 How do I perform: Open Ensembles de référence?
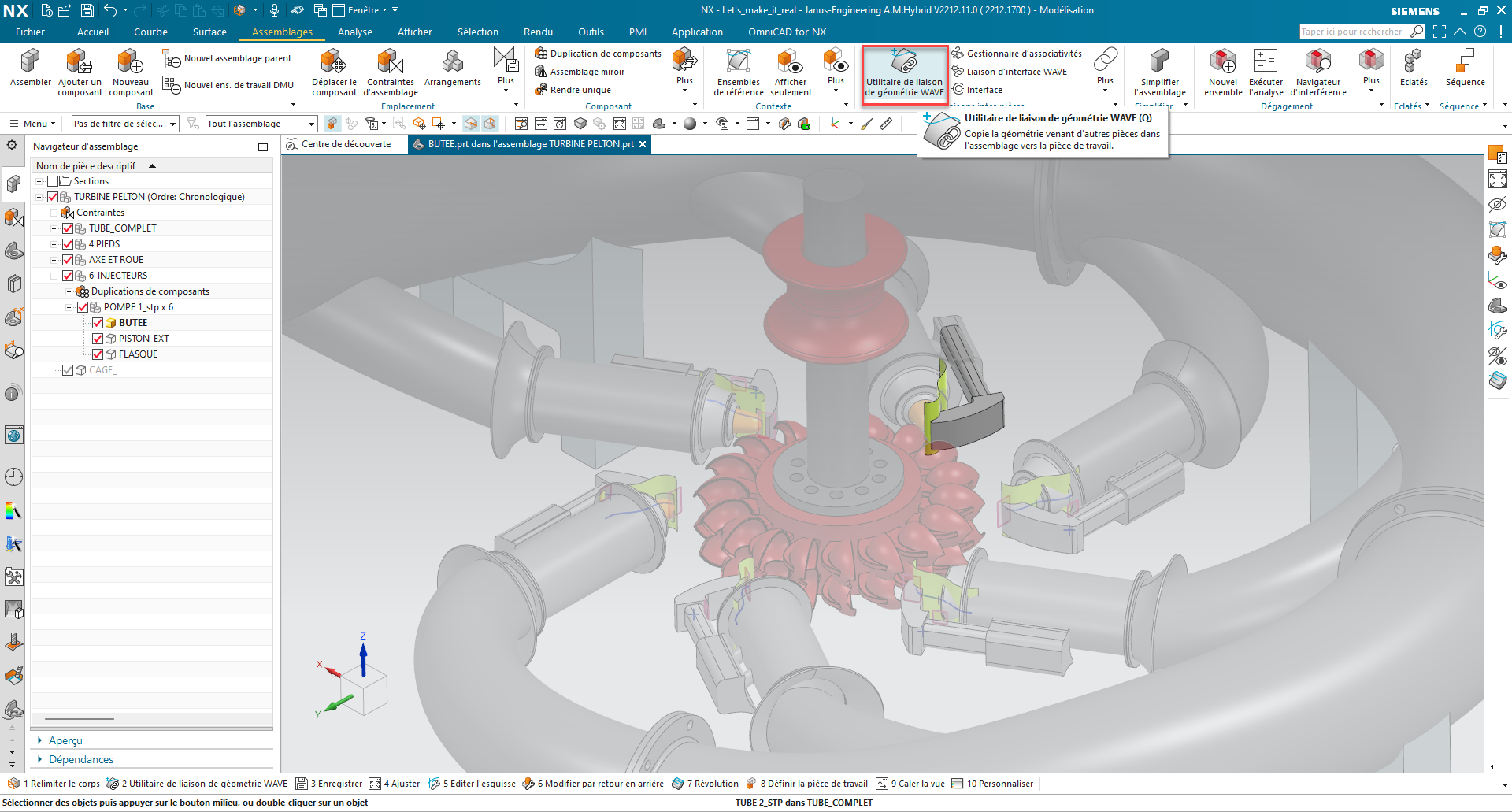pos(739,72)
